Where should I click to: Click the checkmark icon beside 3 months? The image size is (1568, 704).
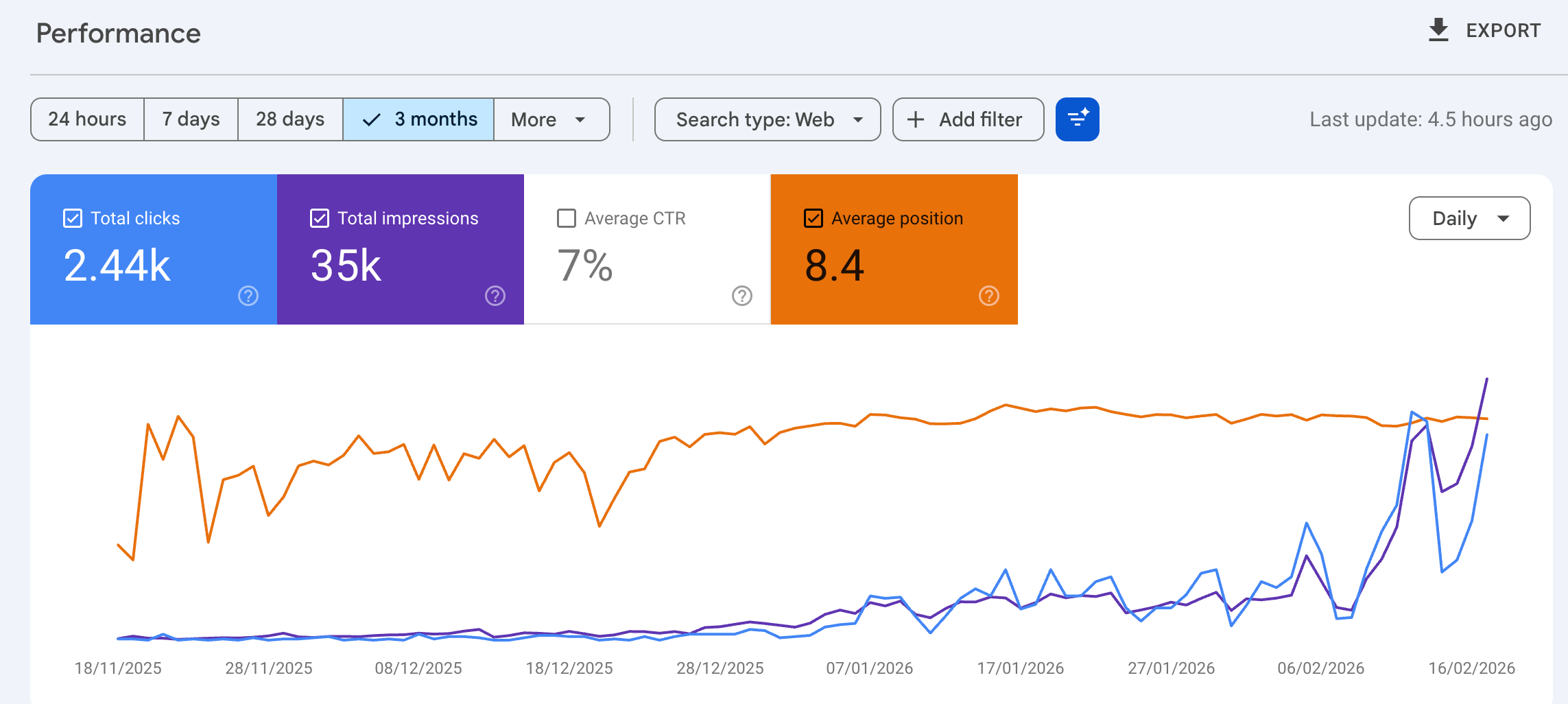(371, 119)
